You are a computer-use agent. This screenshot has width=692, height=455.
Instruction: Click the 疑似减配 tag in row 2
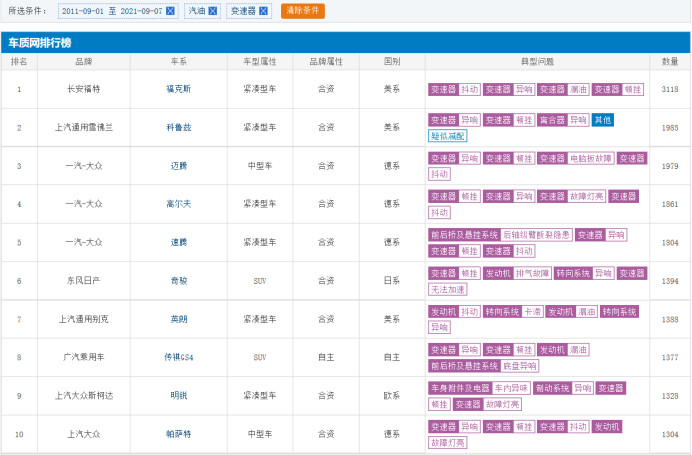(448, 136)
